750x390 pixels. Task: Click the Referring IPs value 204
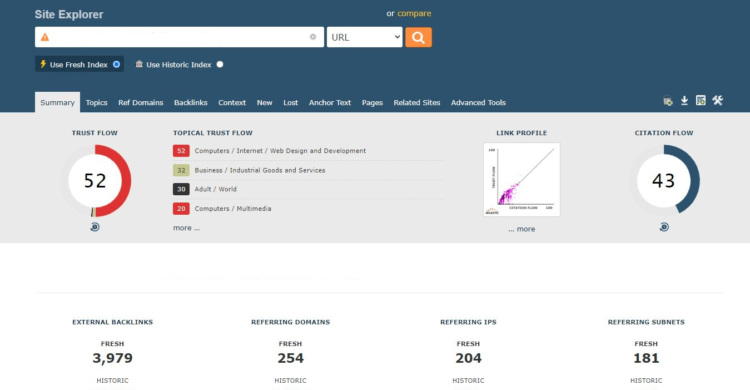tap(468, 358)
